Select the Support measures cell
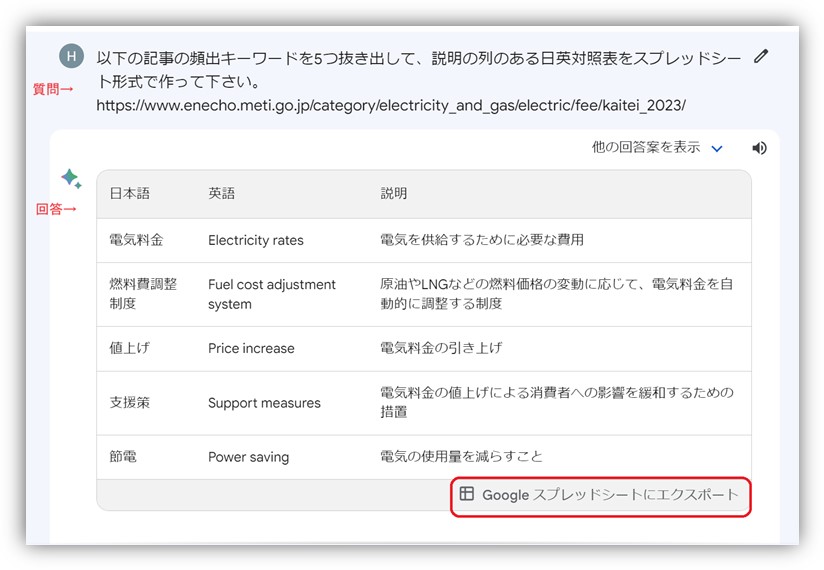 pos(264,403)
